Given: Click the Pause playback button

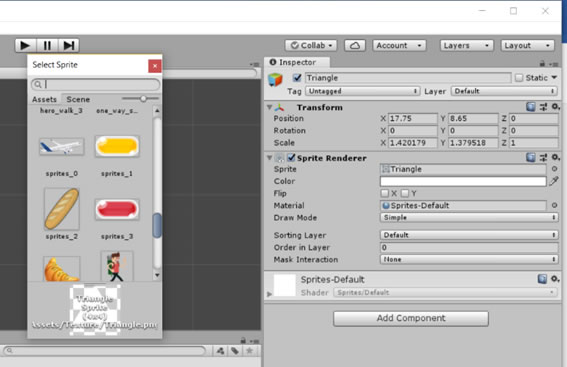Looking at the screenshot, I should 47,46.
